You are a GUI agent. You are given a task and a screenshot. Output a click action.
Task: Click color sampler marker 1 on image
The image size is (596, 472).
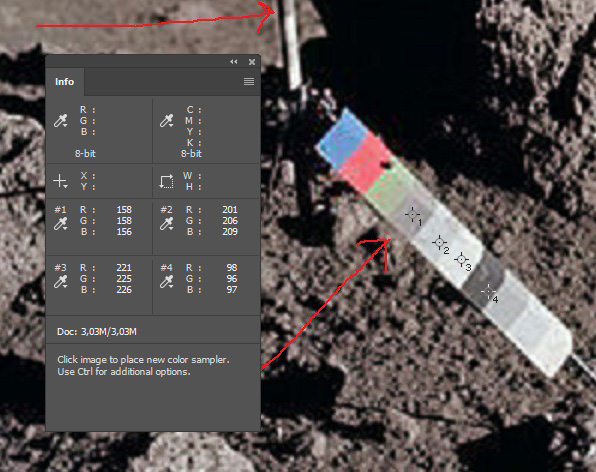412,215
